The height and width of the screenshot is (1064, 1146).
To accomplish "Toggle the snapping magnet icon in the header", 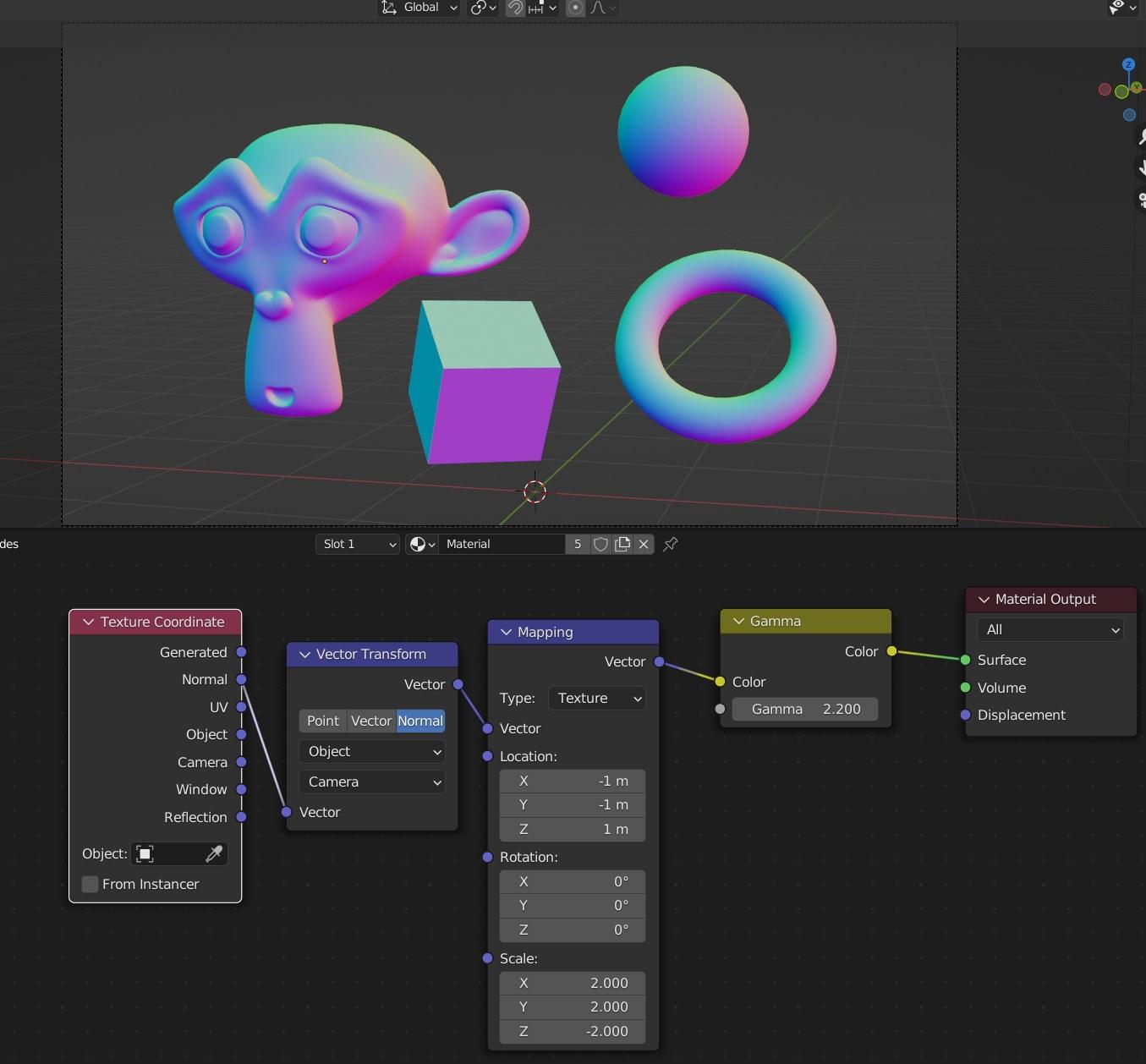I will [x=517, y=8].
